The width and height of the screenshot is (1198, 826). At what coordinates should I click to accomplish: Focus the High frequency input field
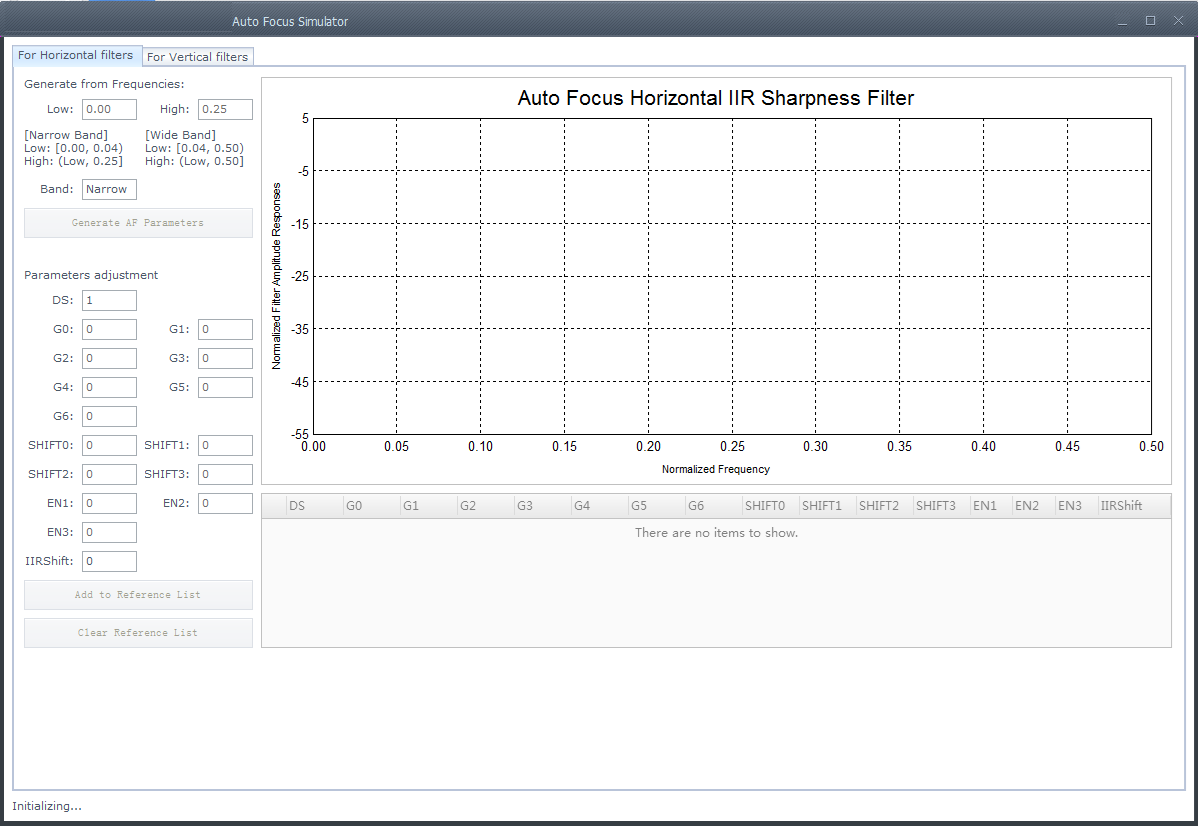(225, 109)
